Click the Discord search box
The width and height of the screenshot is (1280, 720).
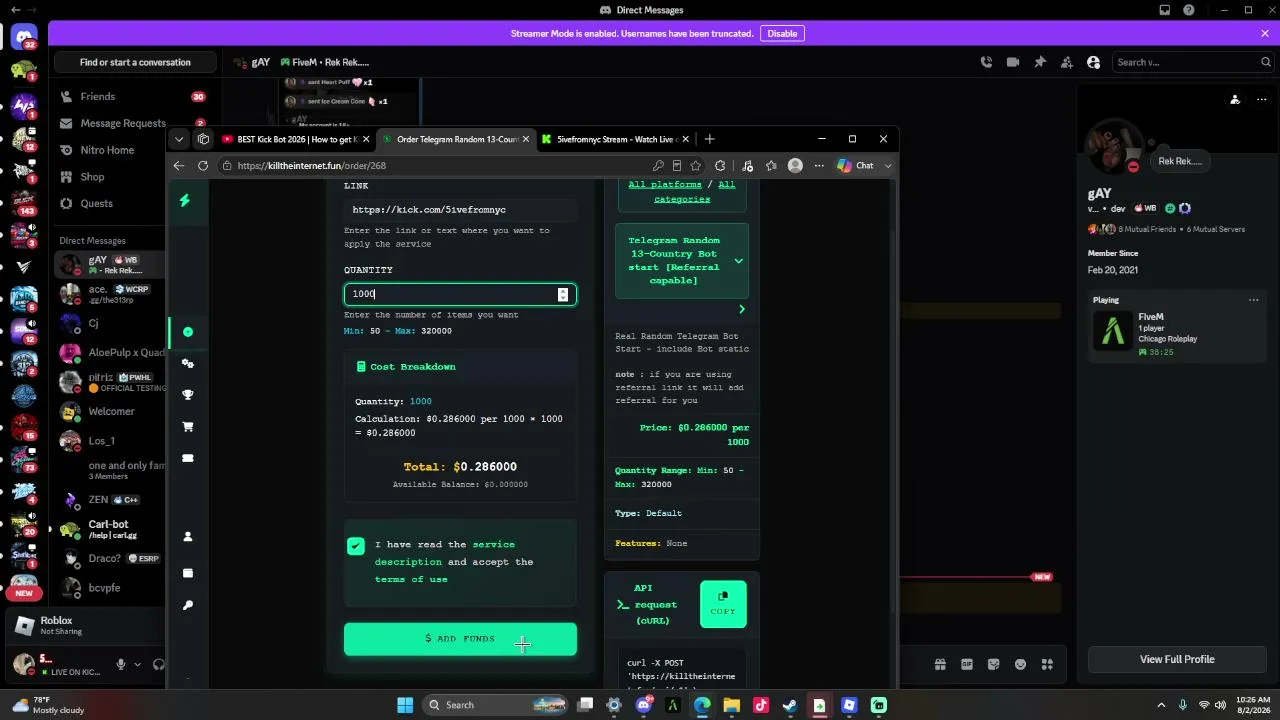(x=1193, y=62)
